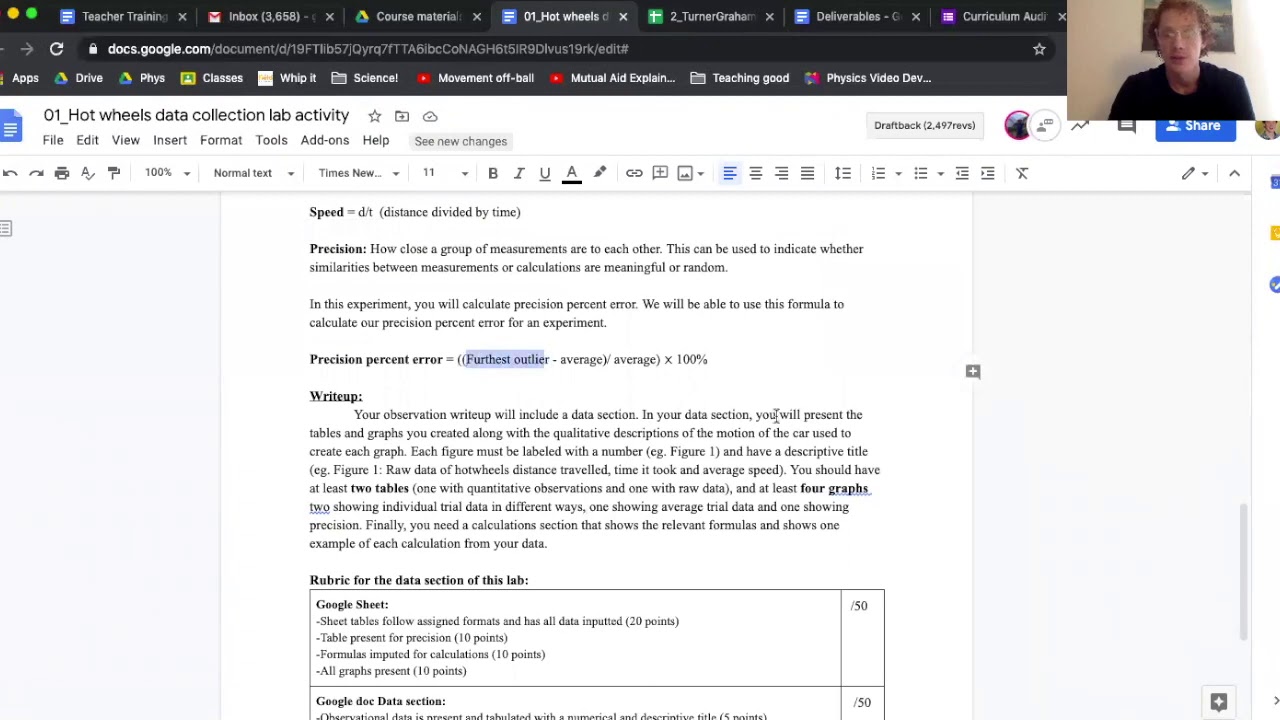Click the Decrease indent icon
Viewport: 1280px width, 720px height.
[x=962, y=173]
